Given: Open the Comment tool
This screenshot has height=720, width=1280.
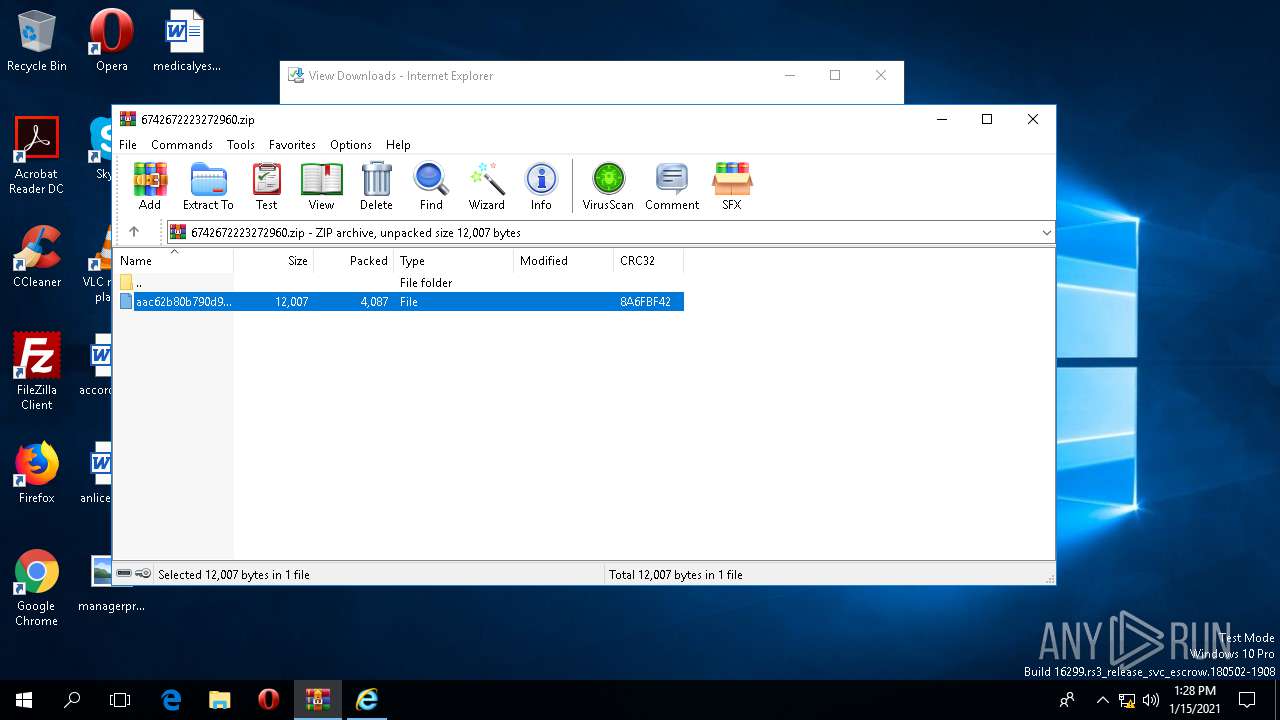Looking at the screenshot, I should tap(672, 186).
